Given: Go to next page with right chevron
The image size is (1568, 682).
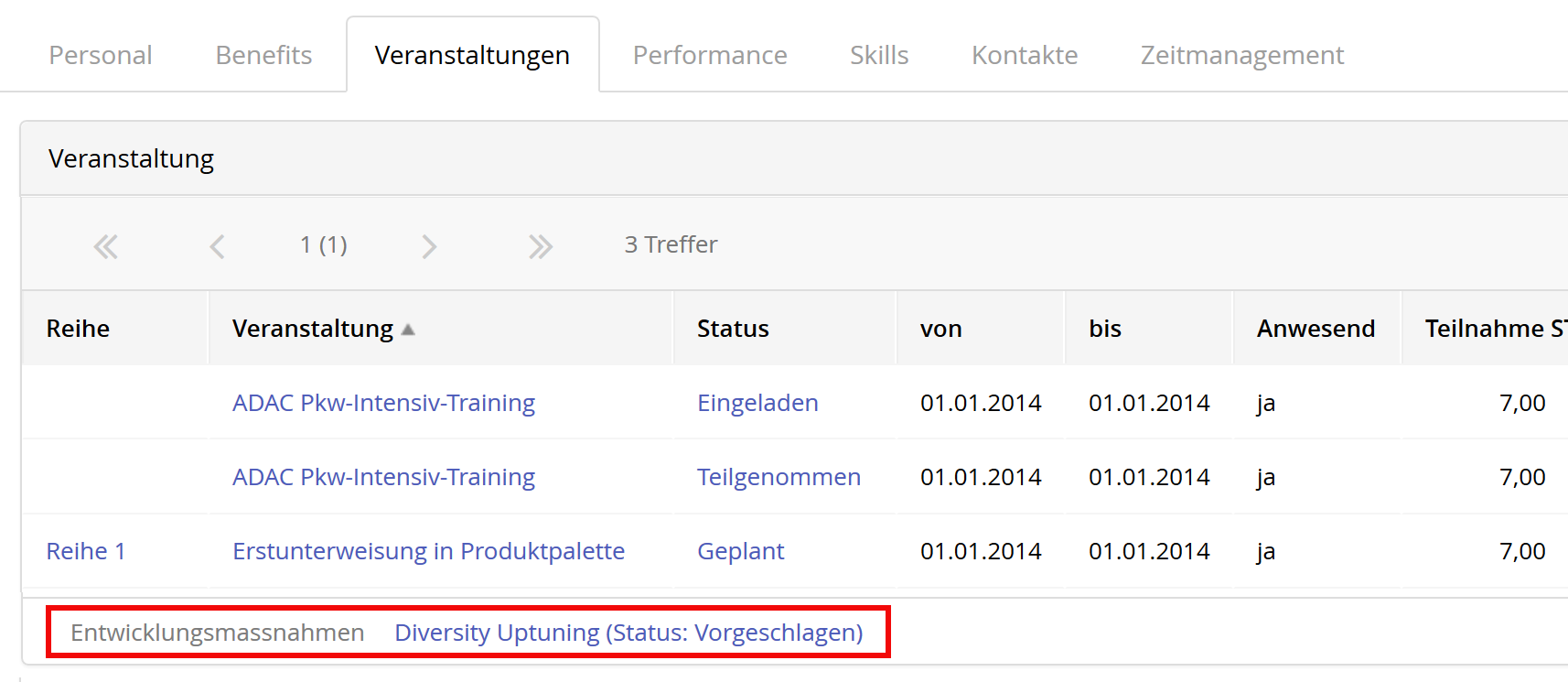Looking at the screenshot, I should click(x=429, y=246).
